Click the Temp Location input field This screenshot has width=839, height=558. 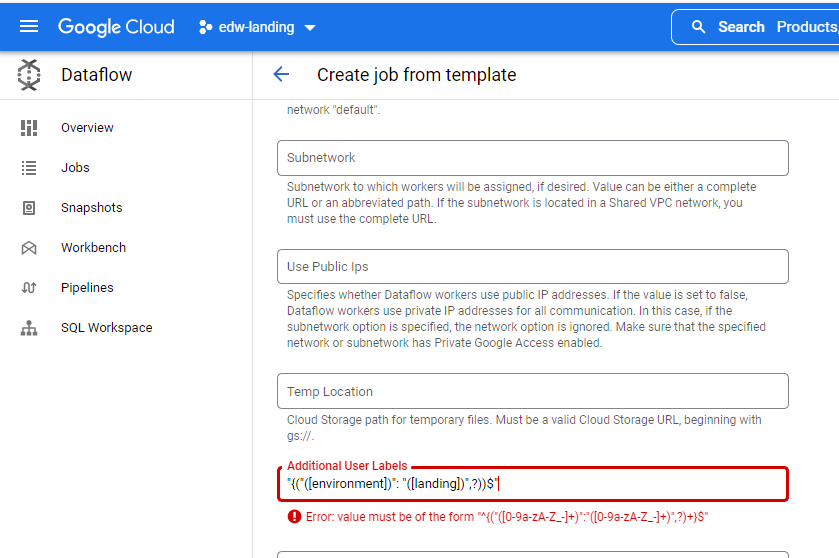[532, 391]
